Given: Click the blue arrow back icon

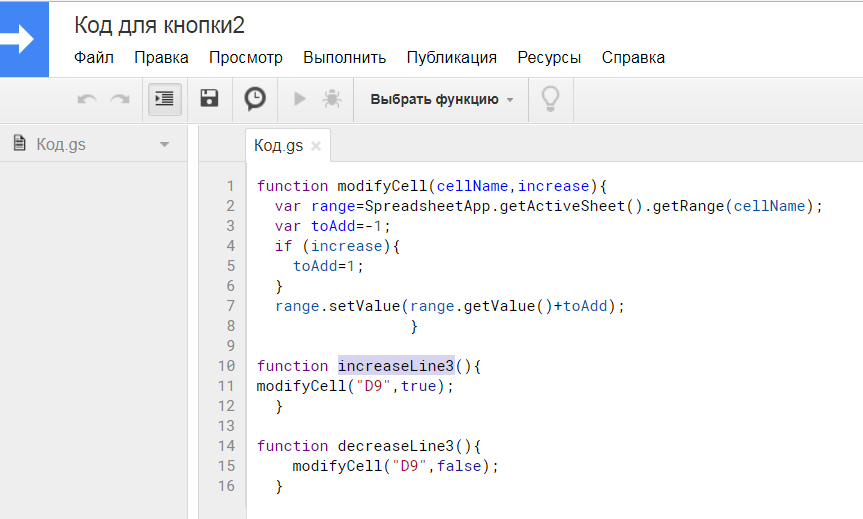Looking at the screenshot, I should click(x=24, y=39).
